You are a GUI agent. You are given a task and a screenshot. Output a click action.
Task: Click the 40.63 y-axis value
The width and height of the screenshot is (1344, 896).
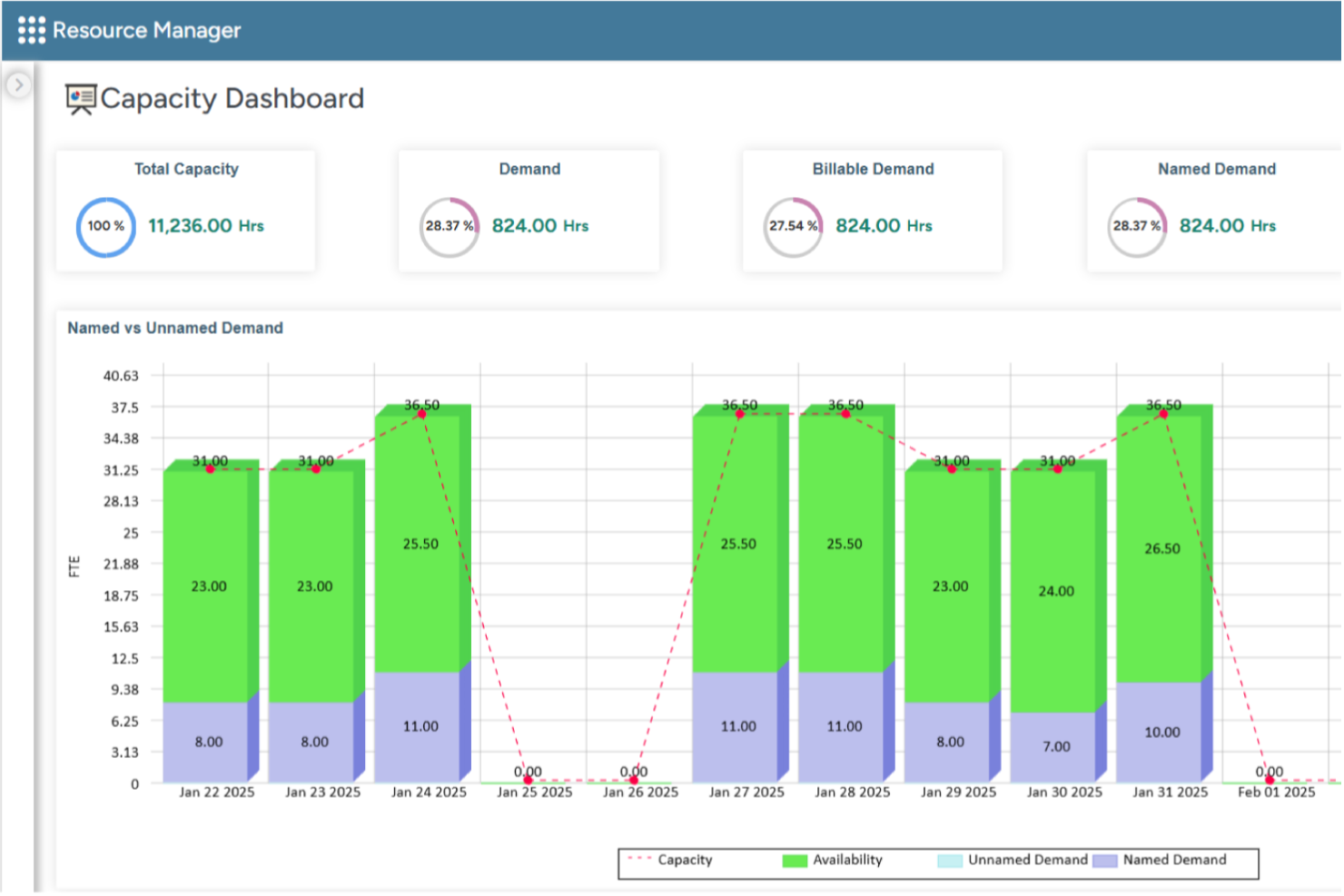point(121,376)
